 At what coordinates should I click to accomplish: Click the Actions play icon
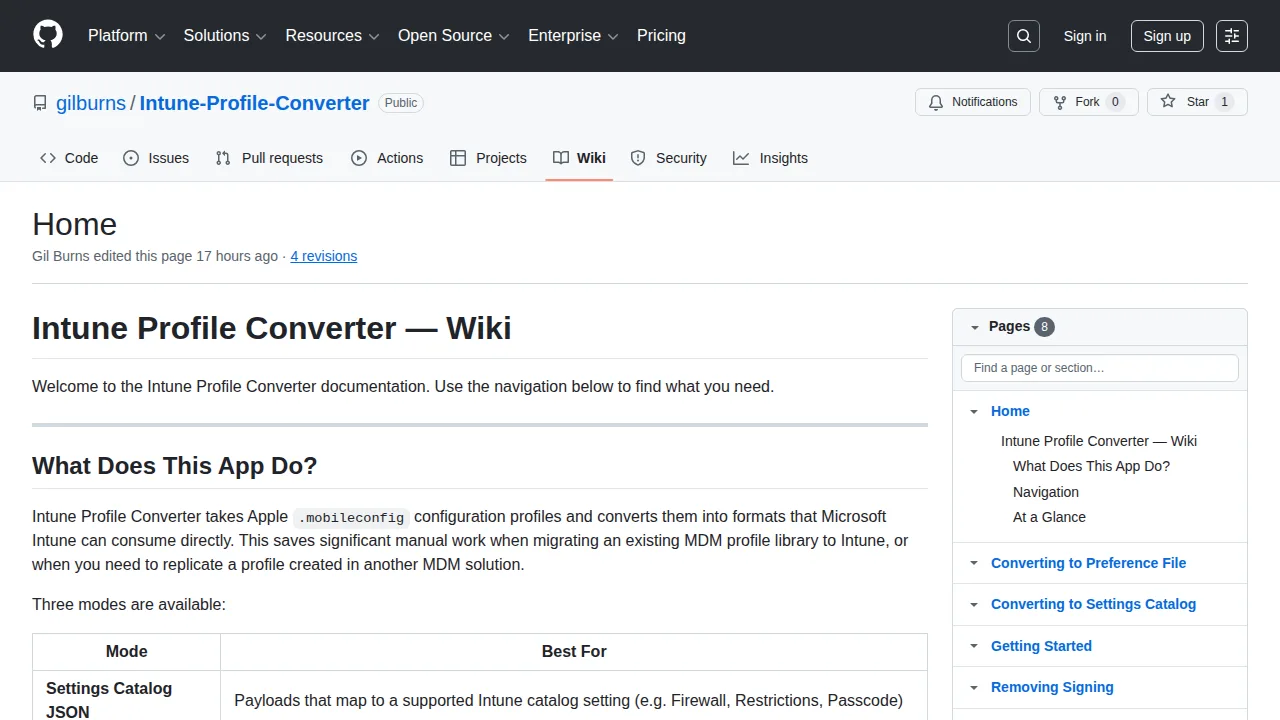(x=359, y=158)
